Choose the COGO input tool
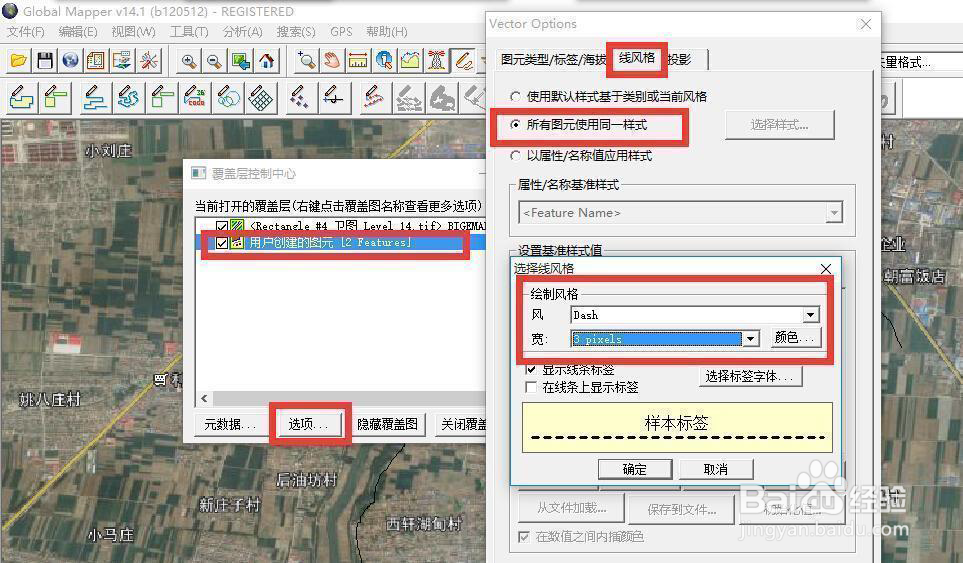 [x=195, y=98]
